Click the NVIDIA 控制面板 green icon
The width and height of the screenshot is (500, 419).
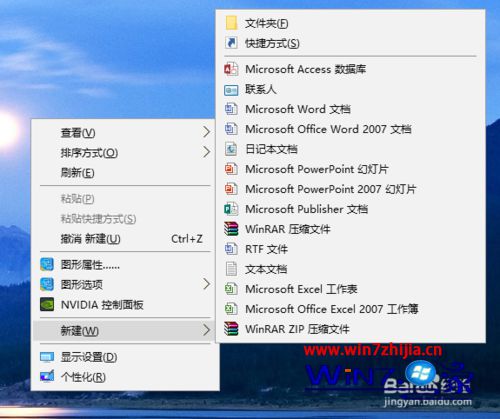[x=47, y=304]
